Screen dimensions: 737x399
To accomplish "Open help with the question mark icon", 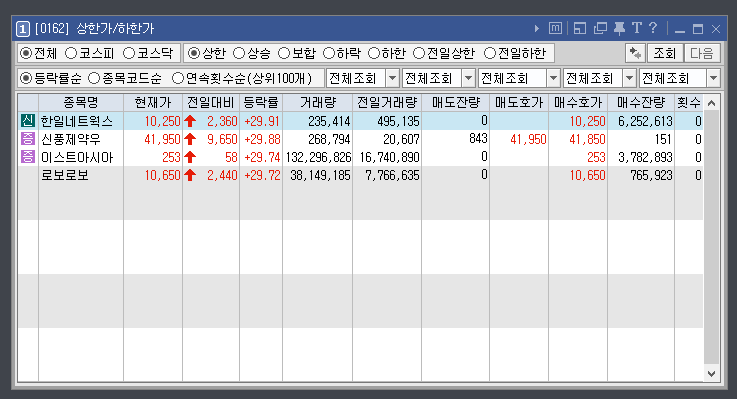I will [x=653, y=28].
